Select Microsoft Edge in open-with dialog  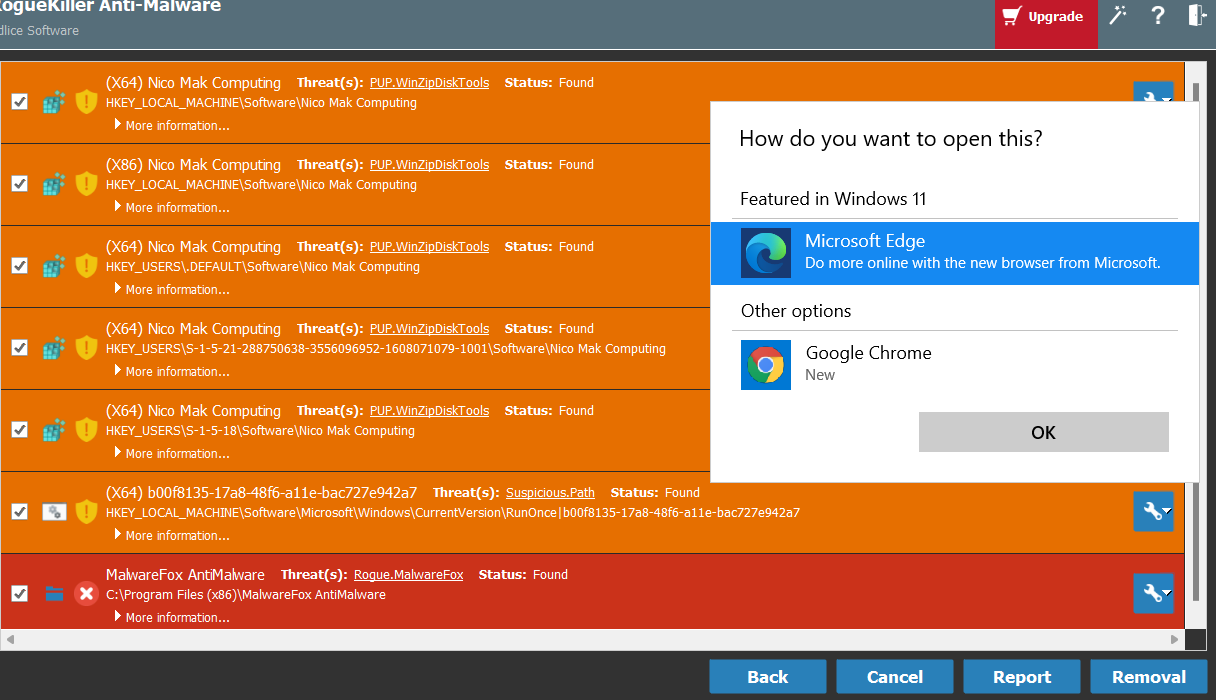(955, 252)
